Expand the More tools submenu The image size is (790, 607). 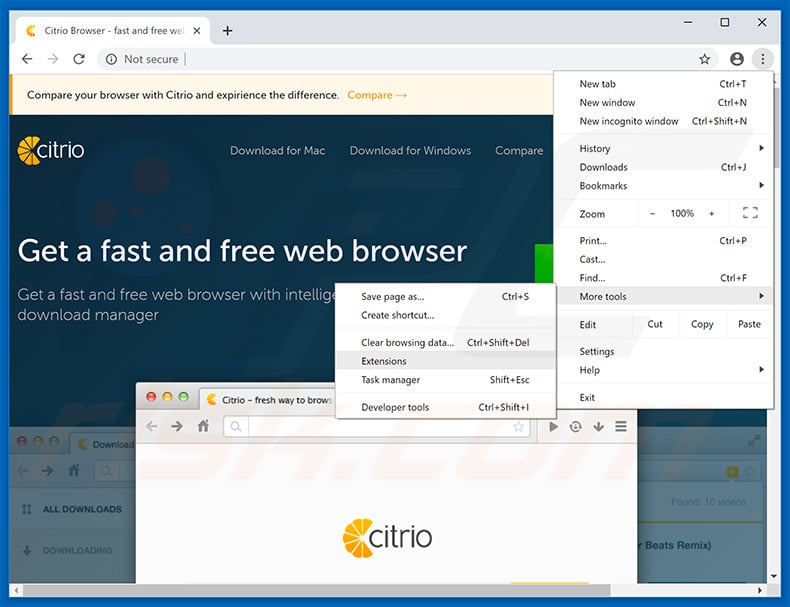tap(663, 296)
